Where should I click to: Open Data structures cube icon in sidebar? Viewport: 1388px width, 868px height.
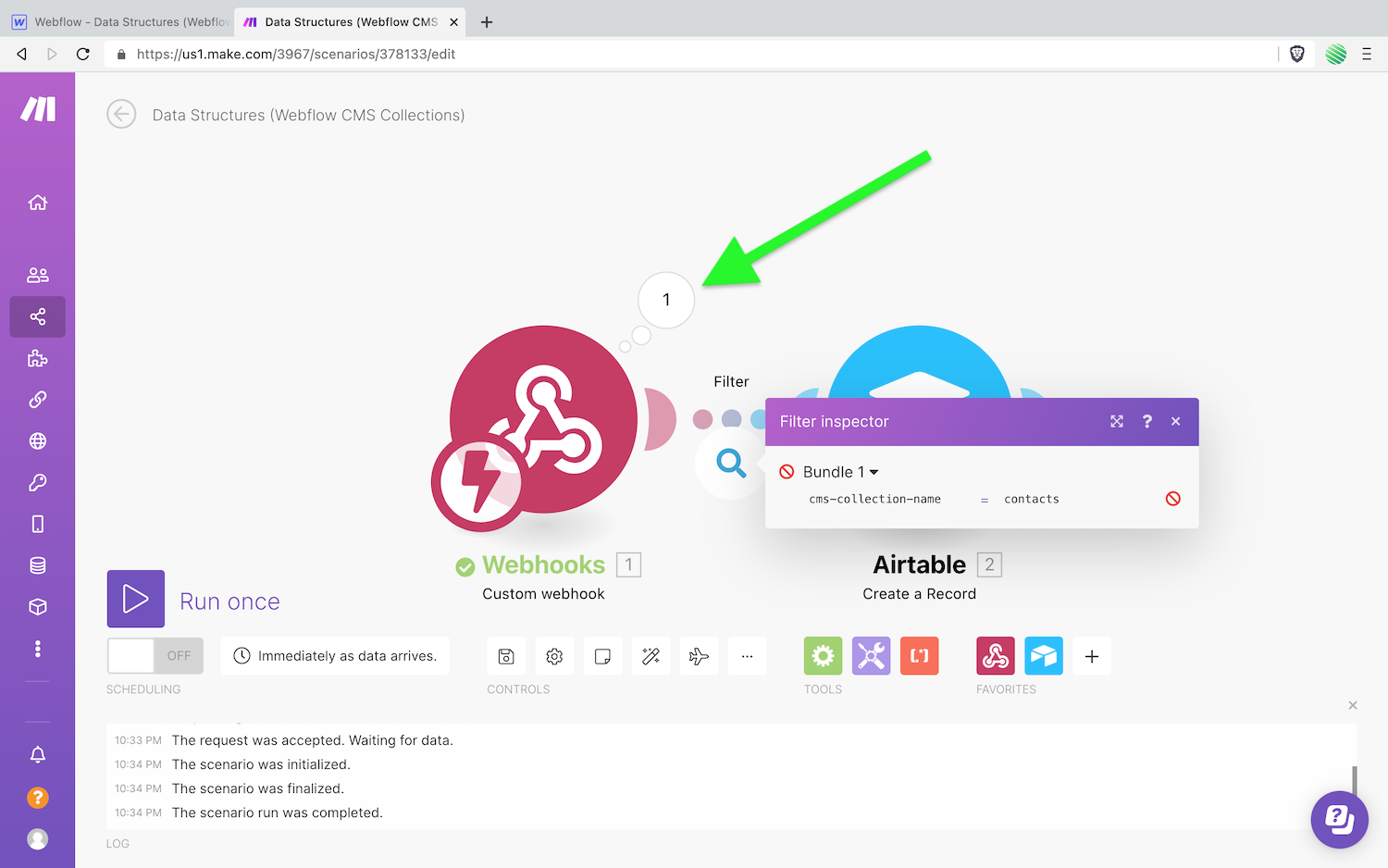38,607
